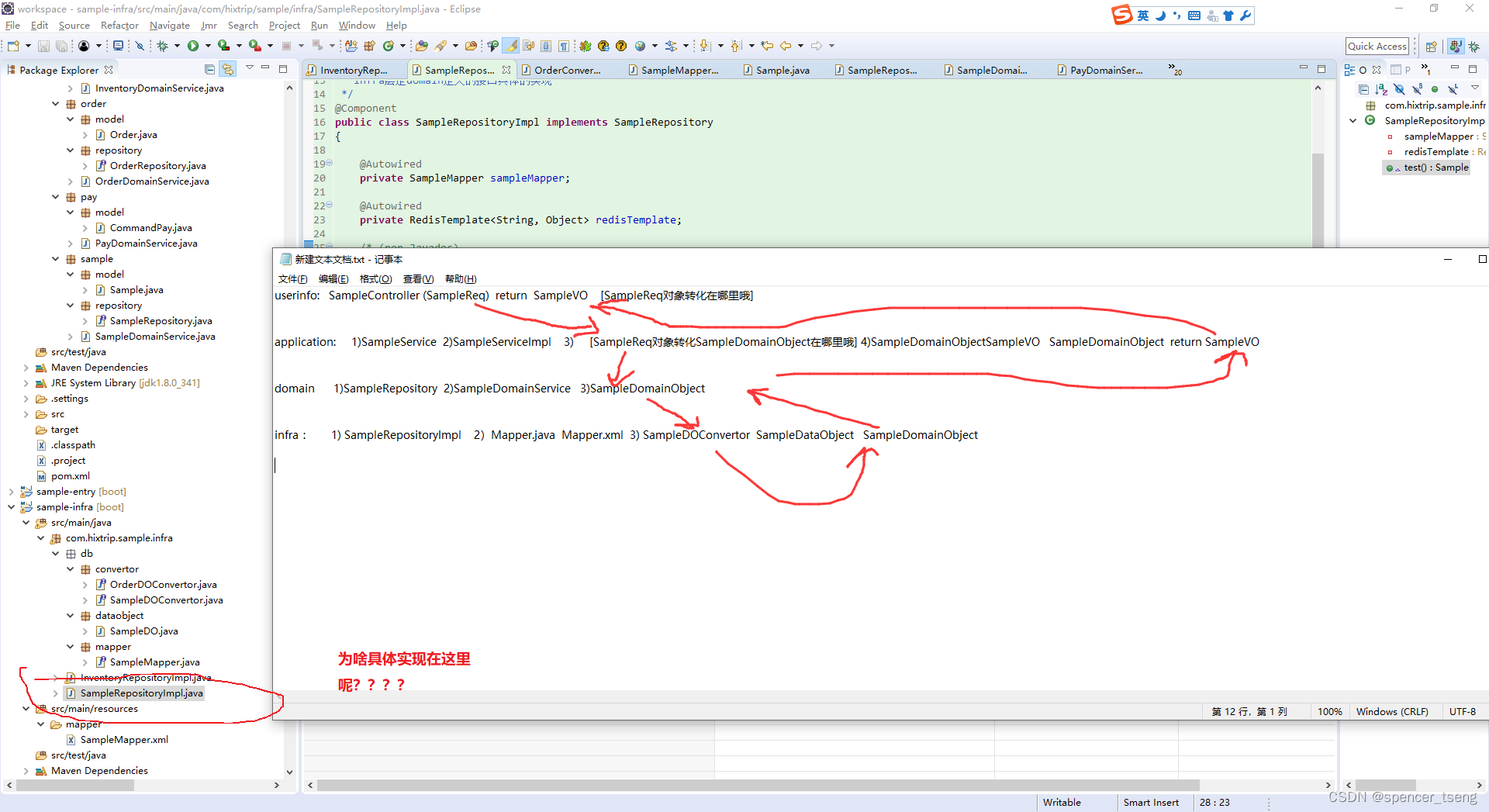Open the Run button dropdown arrow
The height and width of the screenshot is (812, 1489).
coord(207,46)
